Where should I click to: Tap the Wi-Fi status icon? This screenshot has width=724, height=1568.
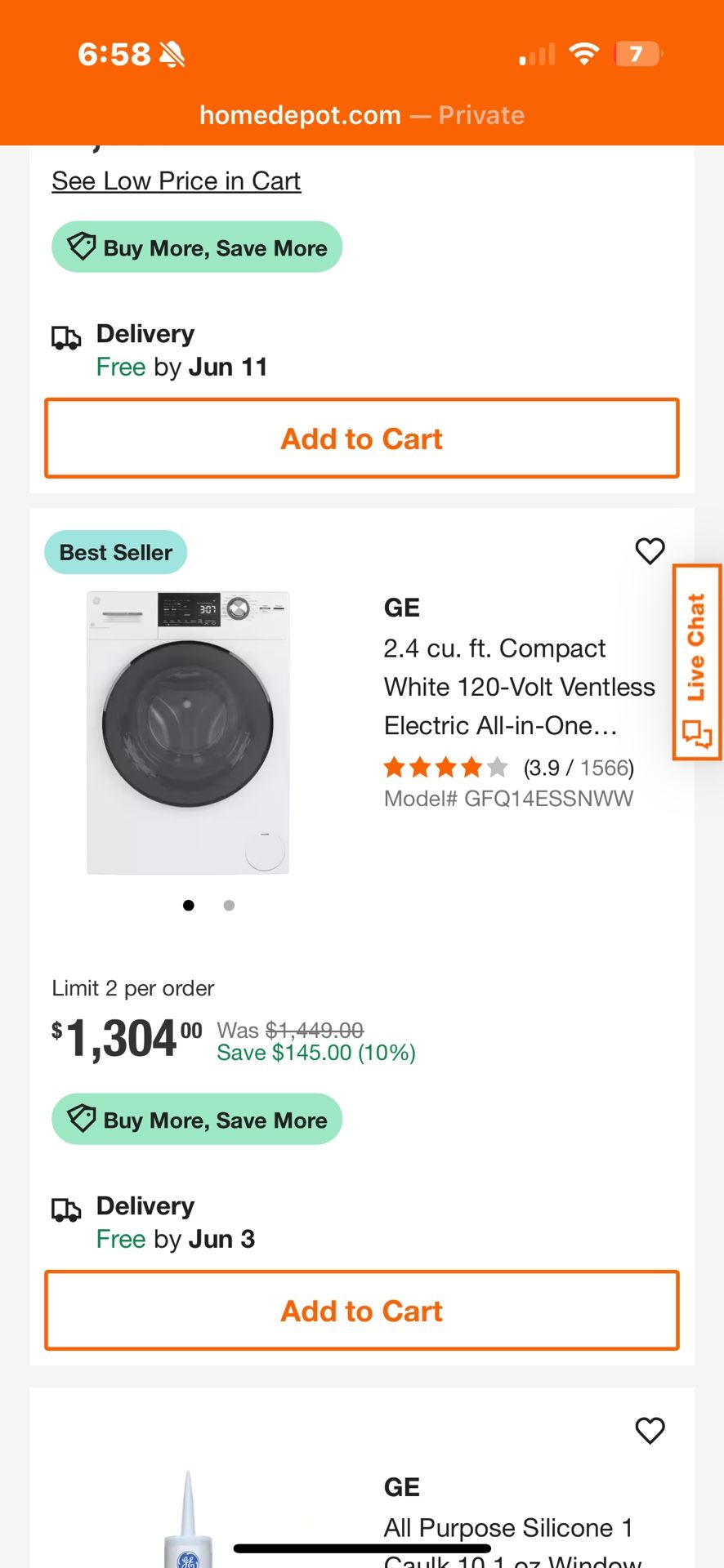583,54
